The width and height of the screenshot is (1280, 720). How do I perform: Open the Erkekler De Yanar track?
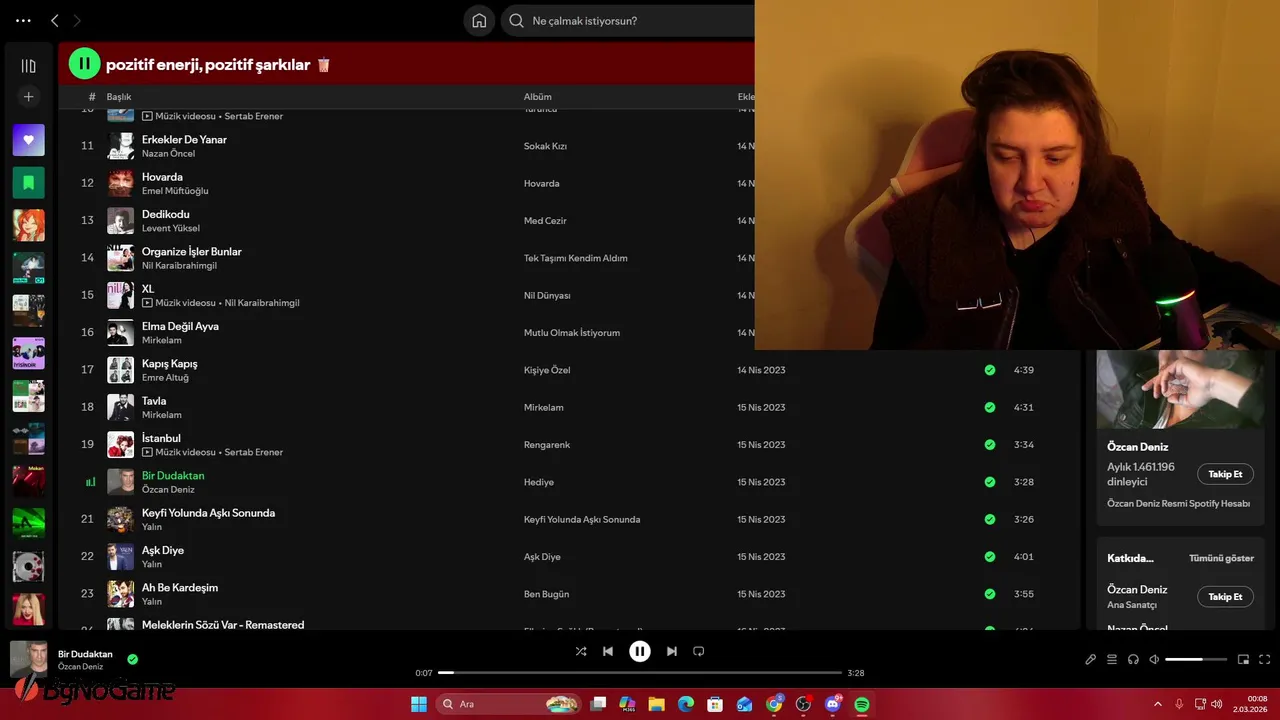point(184,139)
